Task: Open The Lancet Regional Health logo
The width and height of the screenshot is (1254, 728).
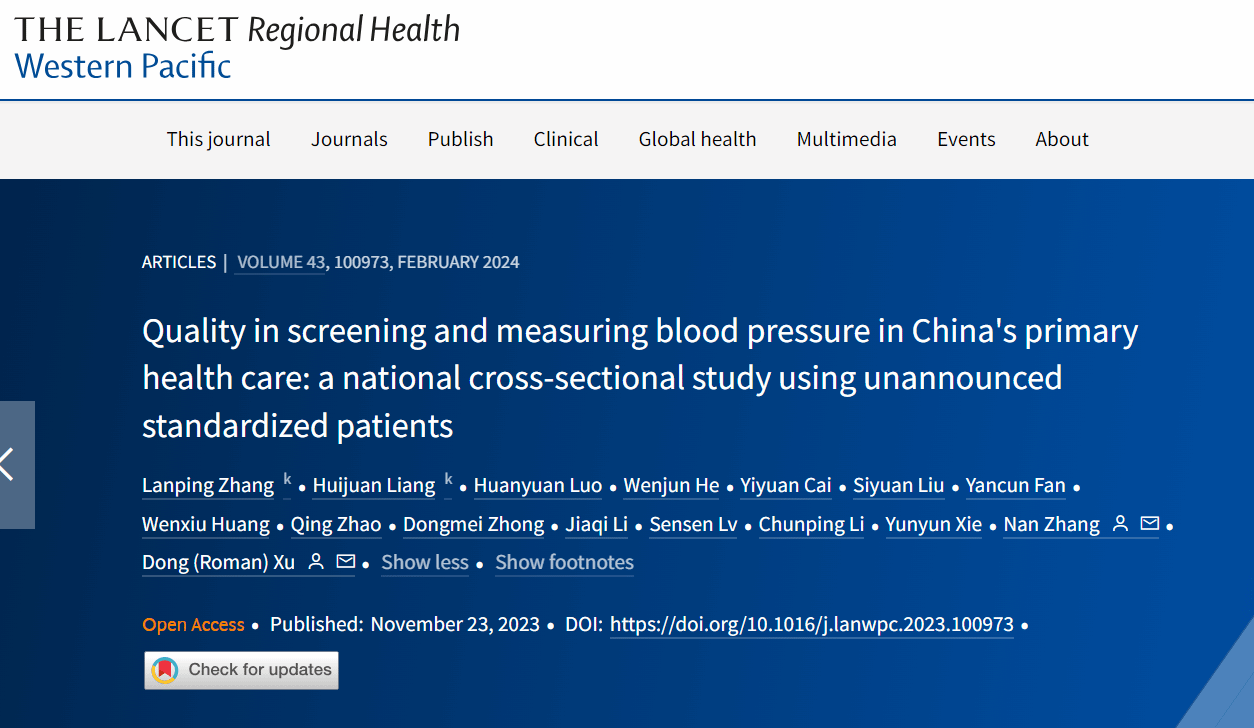Action: pyautogui.click(x=237, y=47)
